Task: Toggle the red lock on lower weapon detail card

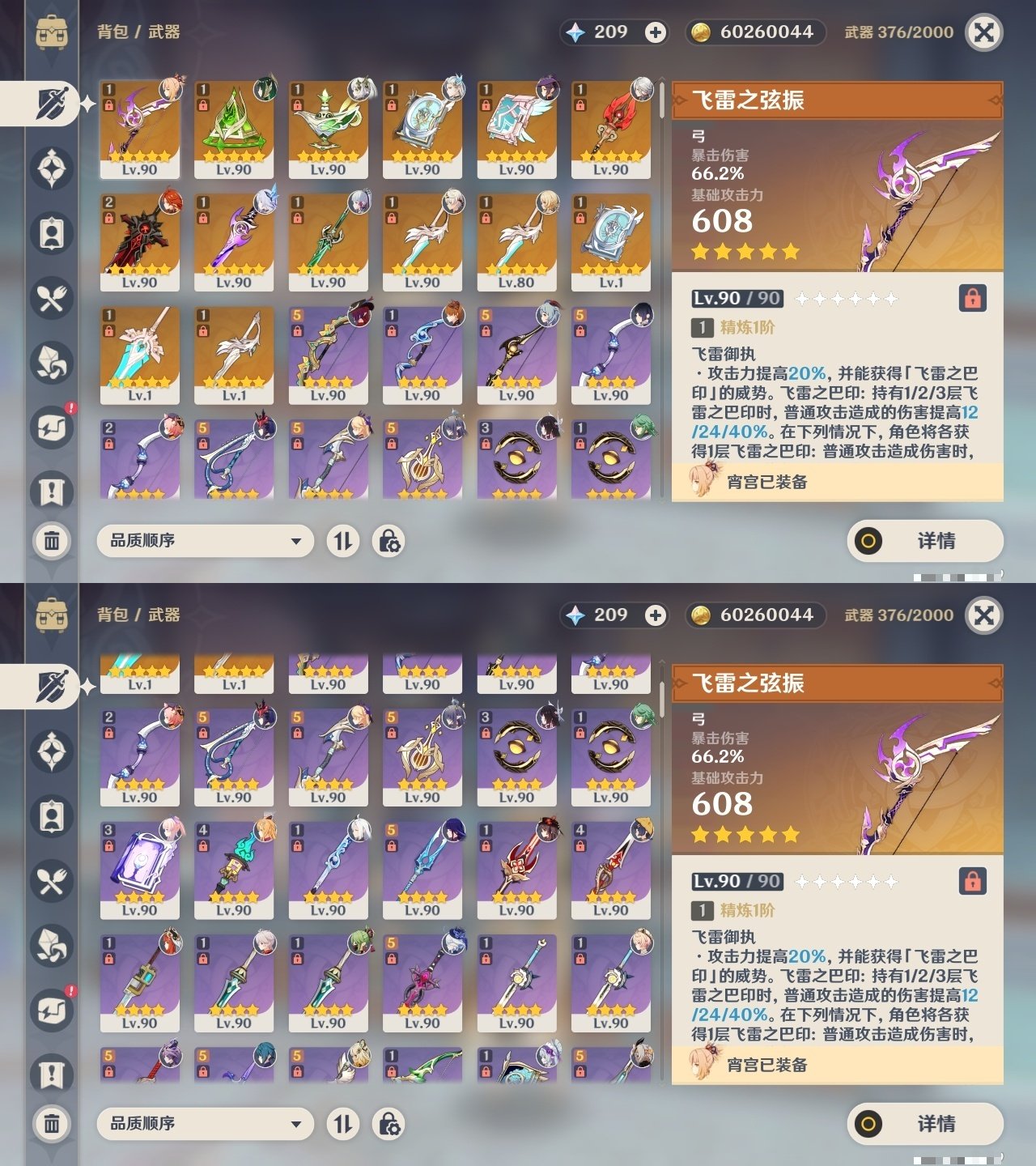Action: pos(972,881)
